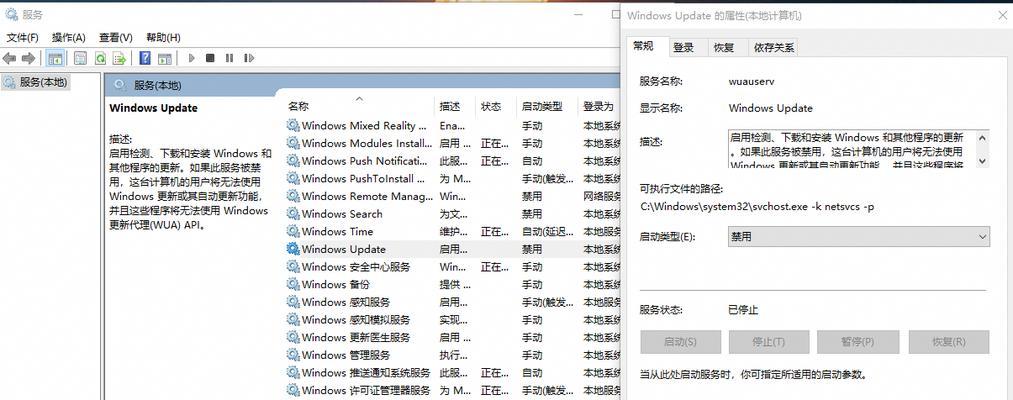Click the 暂停(P) button
The image size is (1013, 400).
[x=858, y=342]
